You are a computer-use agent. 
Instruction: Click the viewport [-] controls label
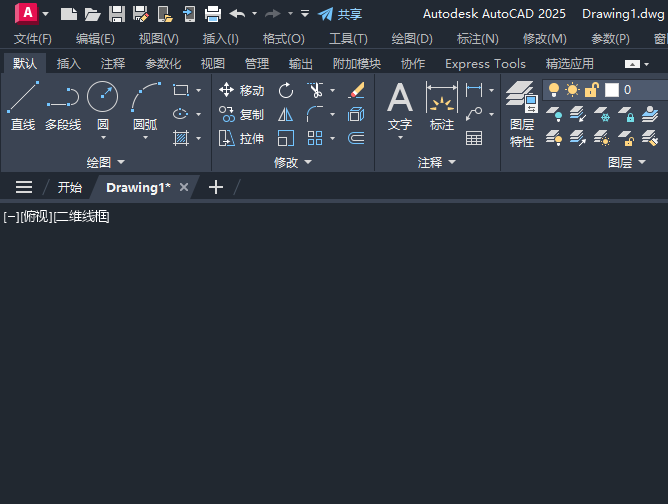click(11, 217)
